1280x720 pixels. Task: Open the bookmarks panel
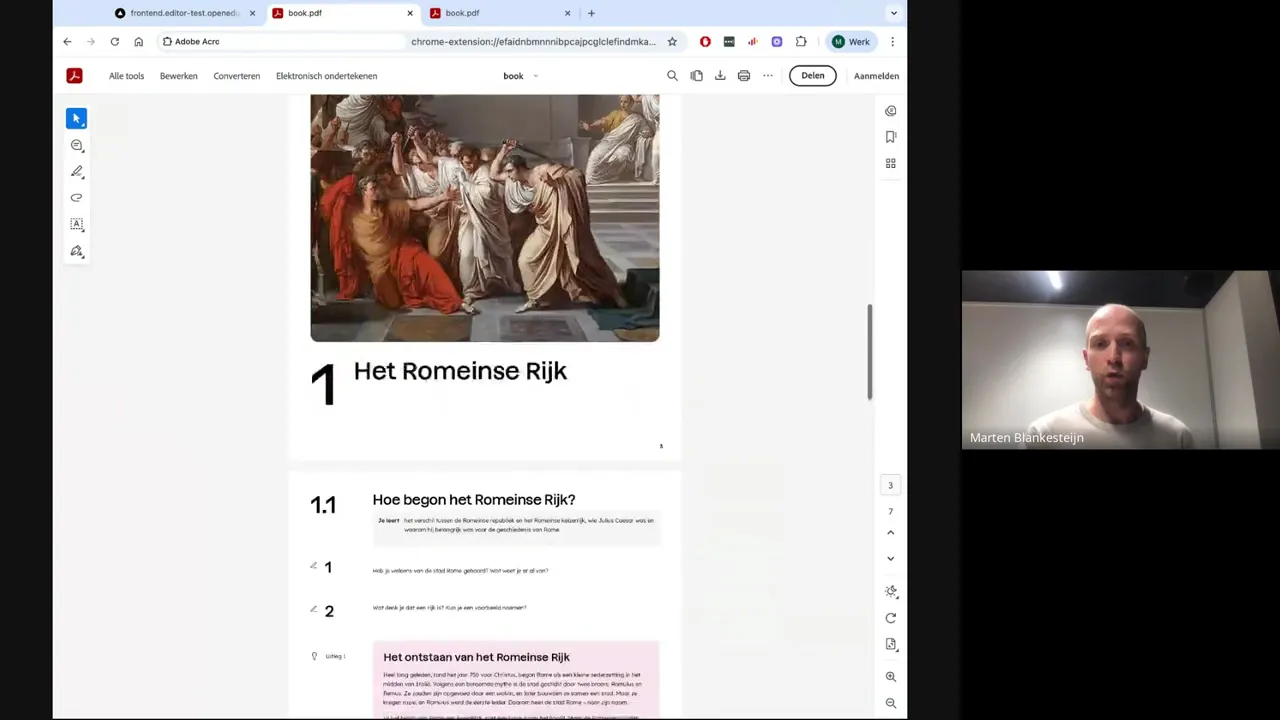click(x=890, y=137)
